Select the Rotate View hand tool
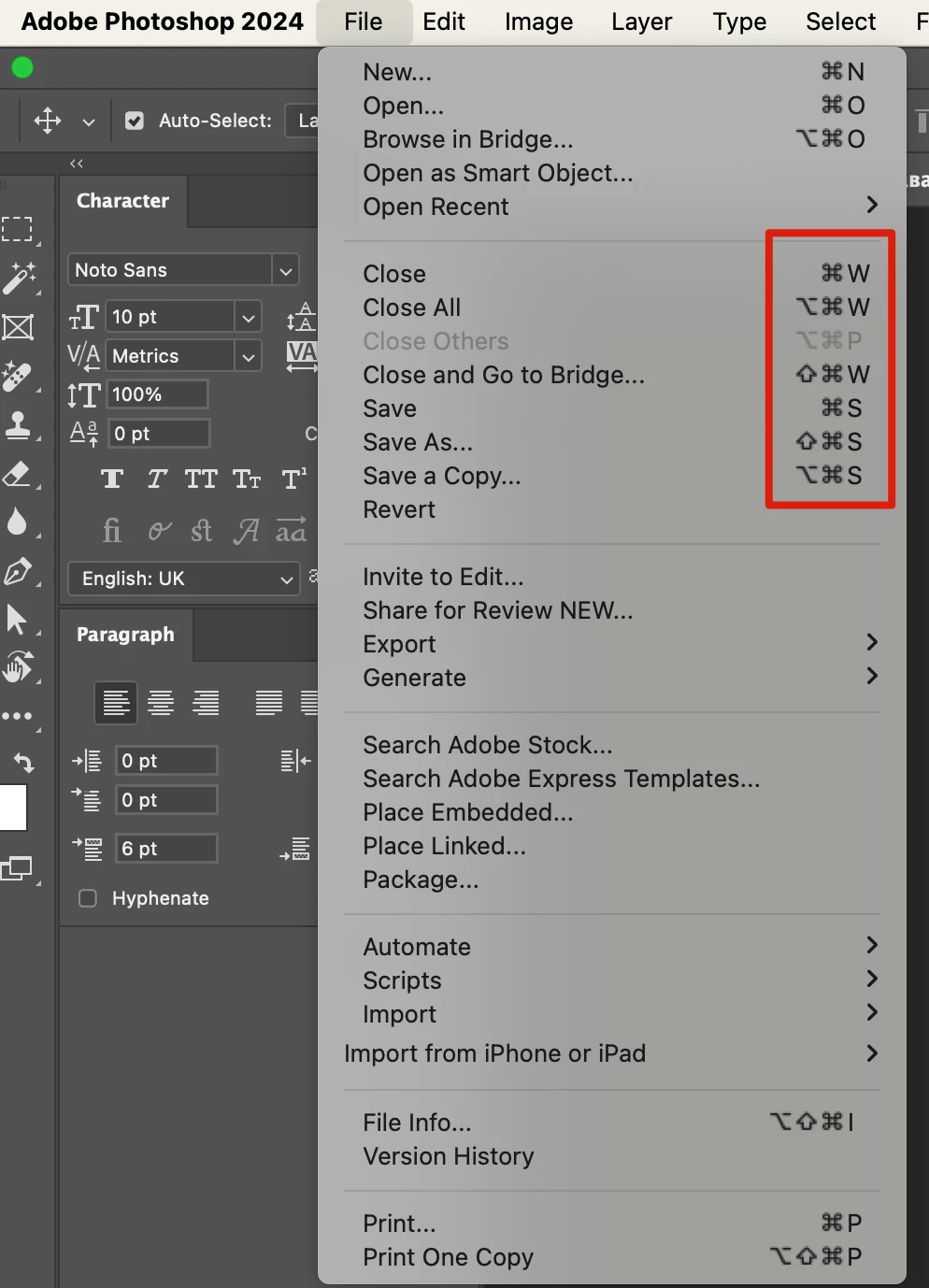 pos(19,666)
